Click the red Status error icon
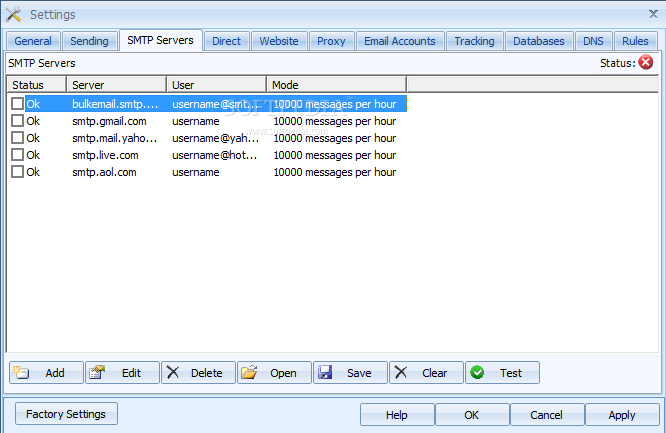Screen dimensions: 666x433 click(646, 62)
